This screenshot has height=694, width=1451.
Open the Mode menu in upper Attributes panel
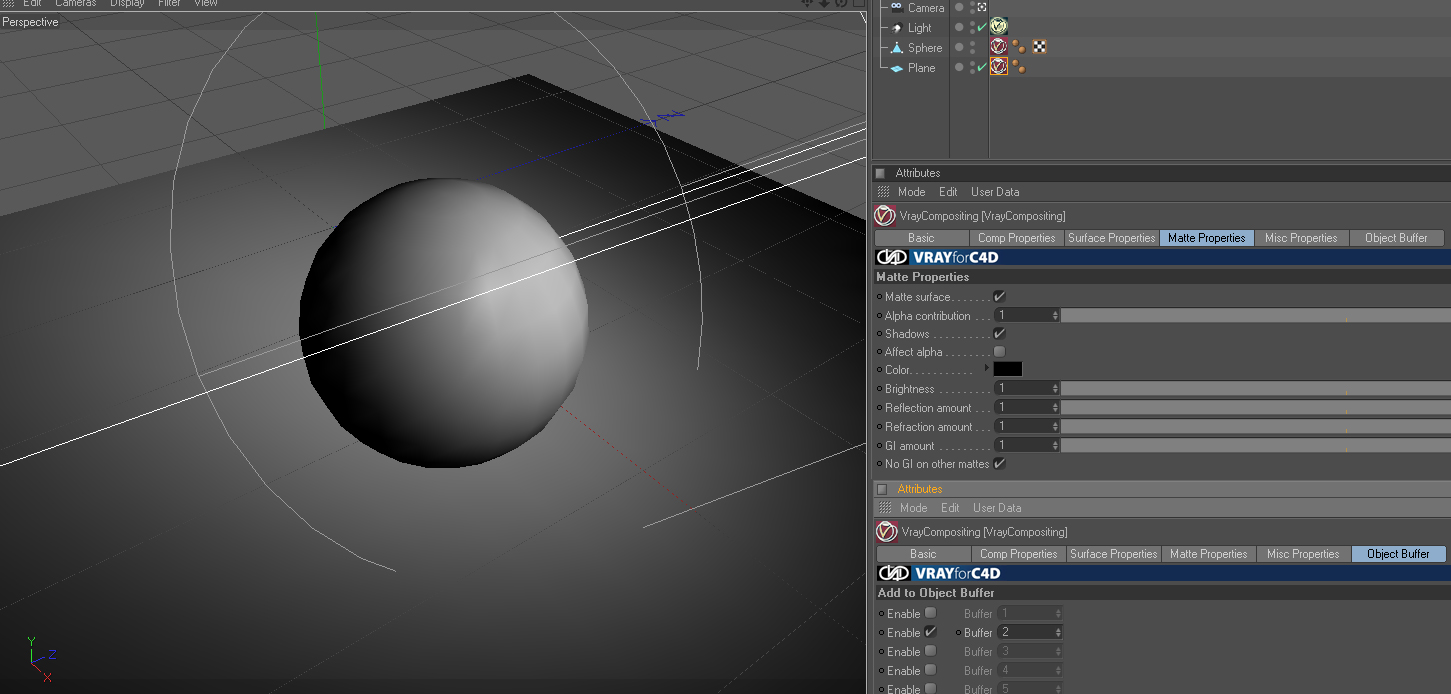pyautogui.click(x=911, y=192)
